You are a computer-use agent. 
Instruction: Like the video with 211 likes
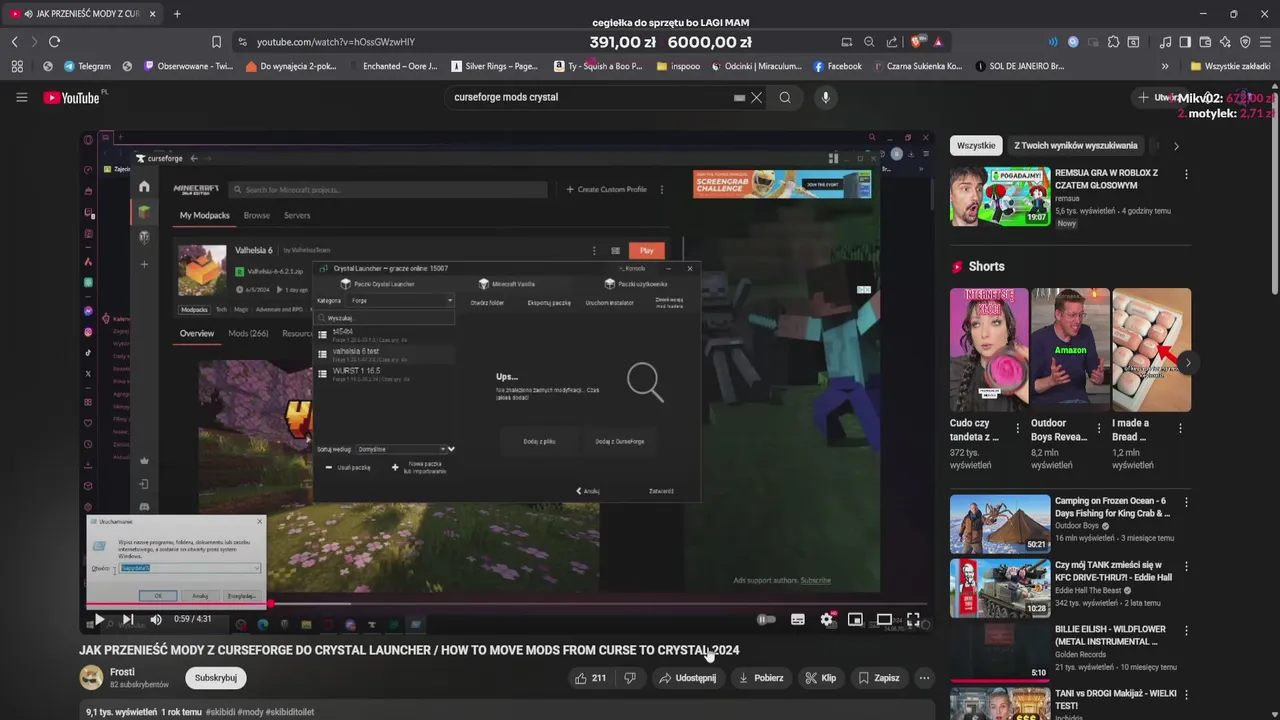coord(591,678)
